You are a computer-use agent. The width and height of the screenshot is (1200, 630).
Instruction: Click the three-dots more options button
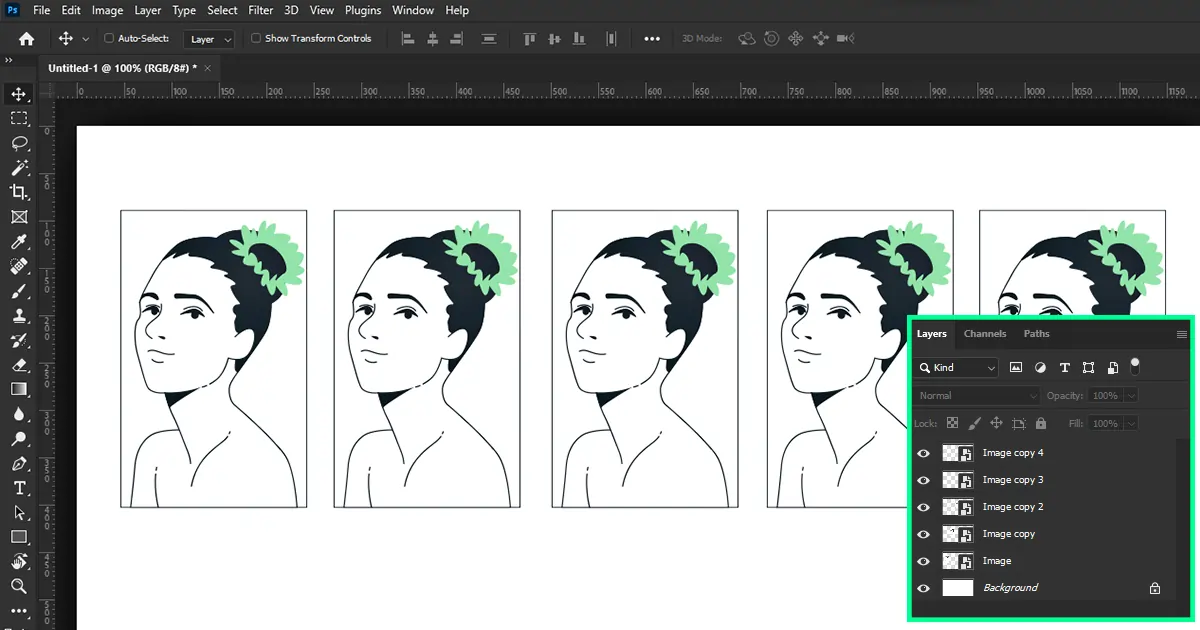(652, 39)
